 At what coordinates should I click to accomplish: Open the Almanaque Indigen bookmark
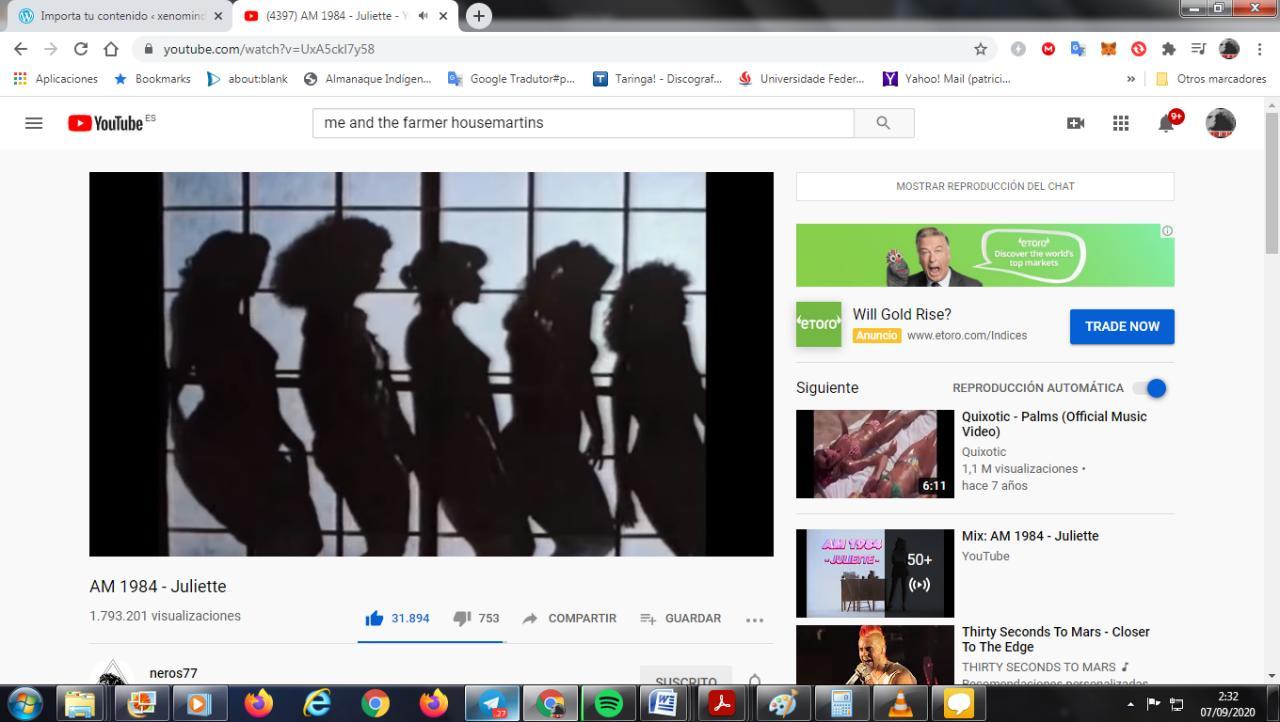(367, 79)
